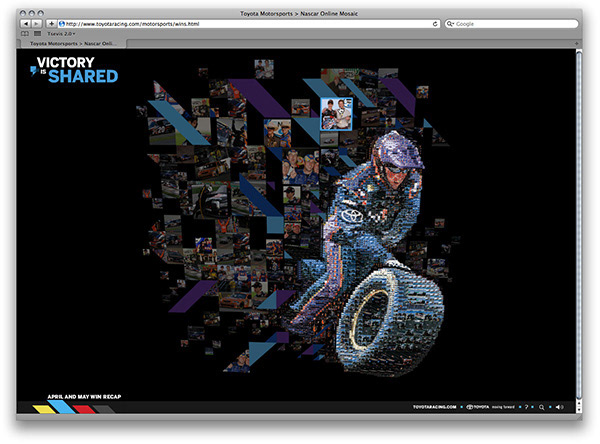The image size is (600, 444).
Task: Add a bookmark with the plus button
Action: click(51, 24)
